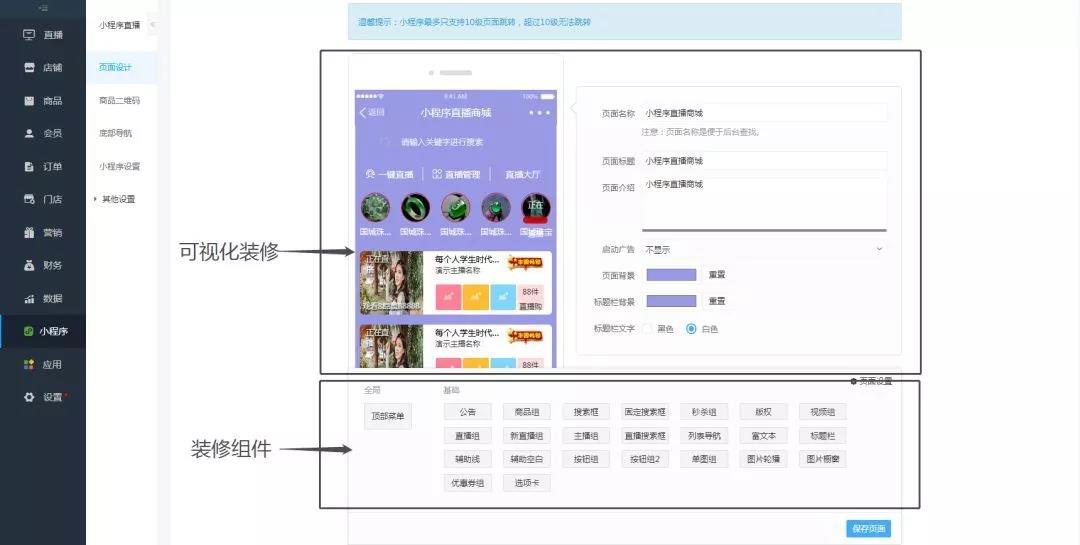Select the 白色 title bar text option
This screenshot has height=545, width=1080.
pyautogui.click(x=691, y=329)
